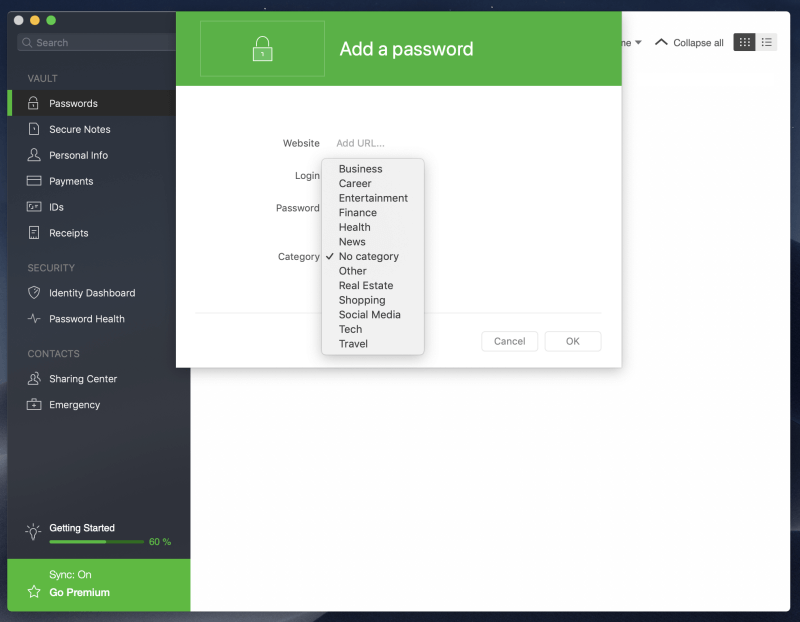Select Tech category
The width and height of the screenshot is (800, 622).
pos(373,329)
